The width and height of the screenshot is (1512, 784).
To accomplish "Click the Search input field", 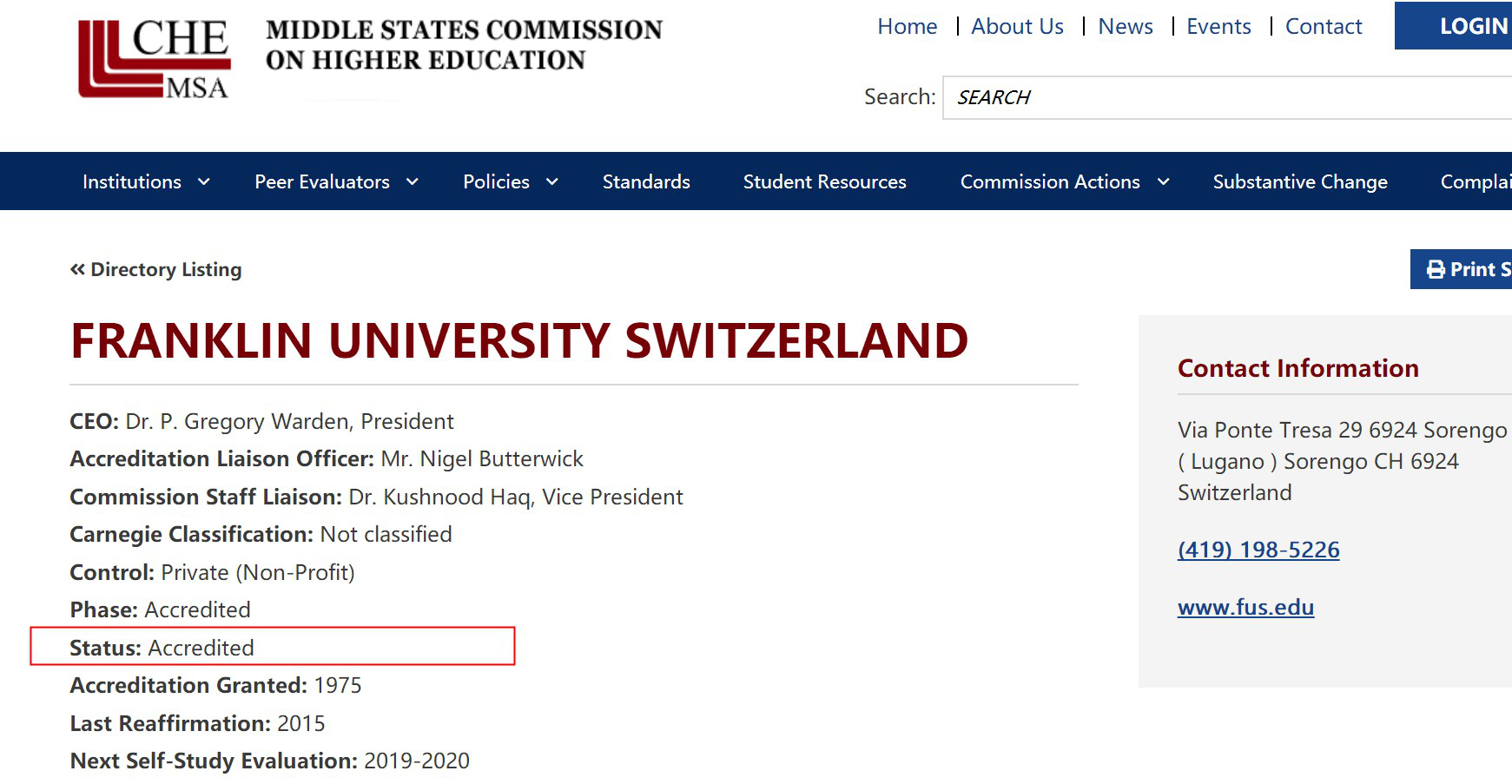I will tap(1227, 97).
